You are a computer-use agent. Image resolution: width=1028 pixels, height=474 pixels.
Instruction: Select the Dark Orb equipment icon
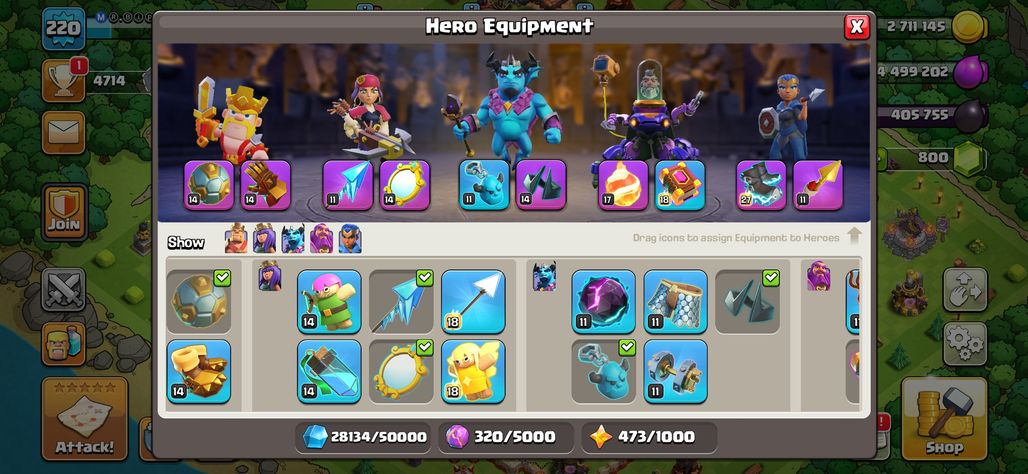click(603, 302)
